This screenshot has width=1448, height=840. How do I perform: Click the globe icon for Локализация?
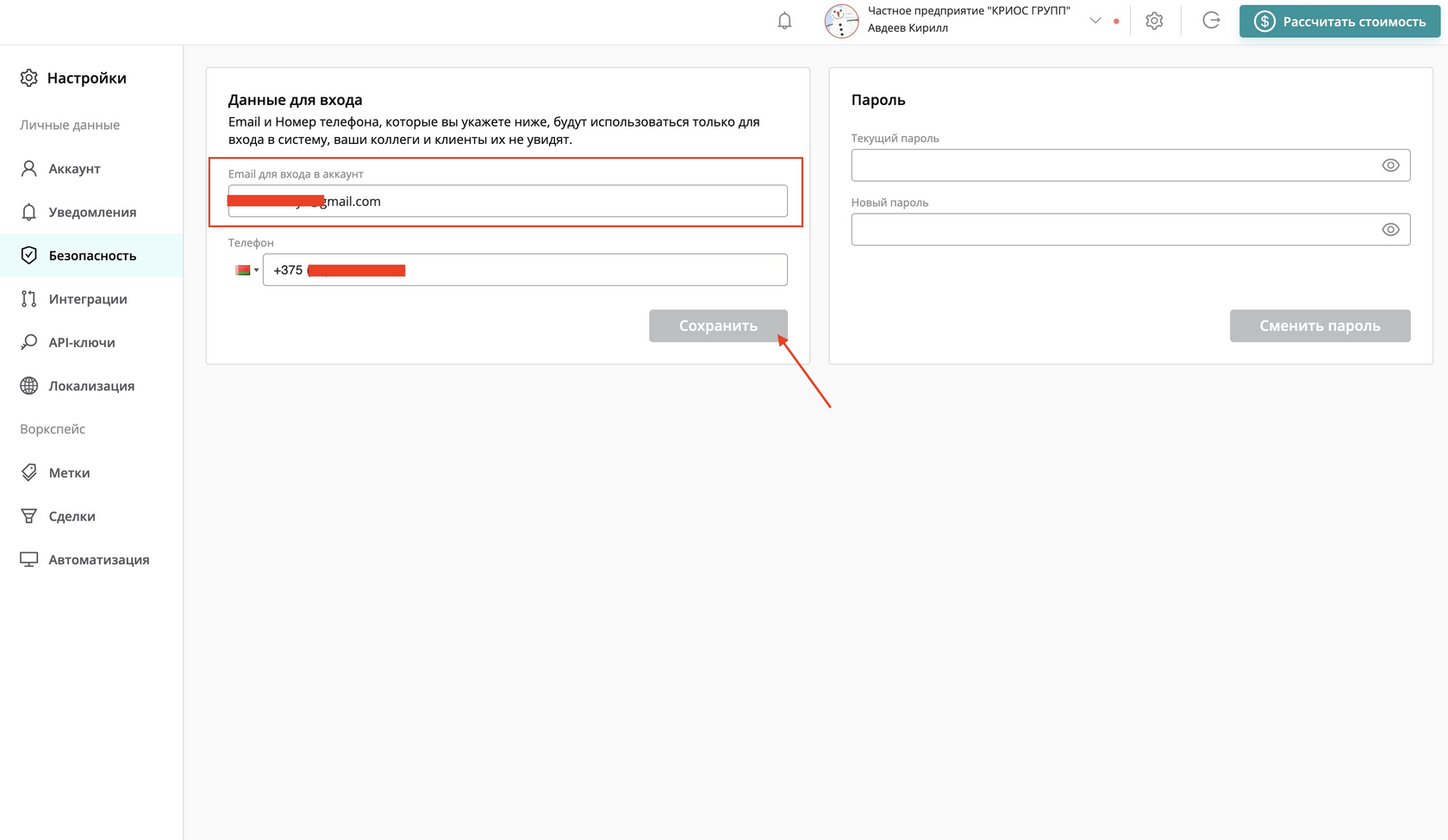[x=29, y=385]
